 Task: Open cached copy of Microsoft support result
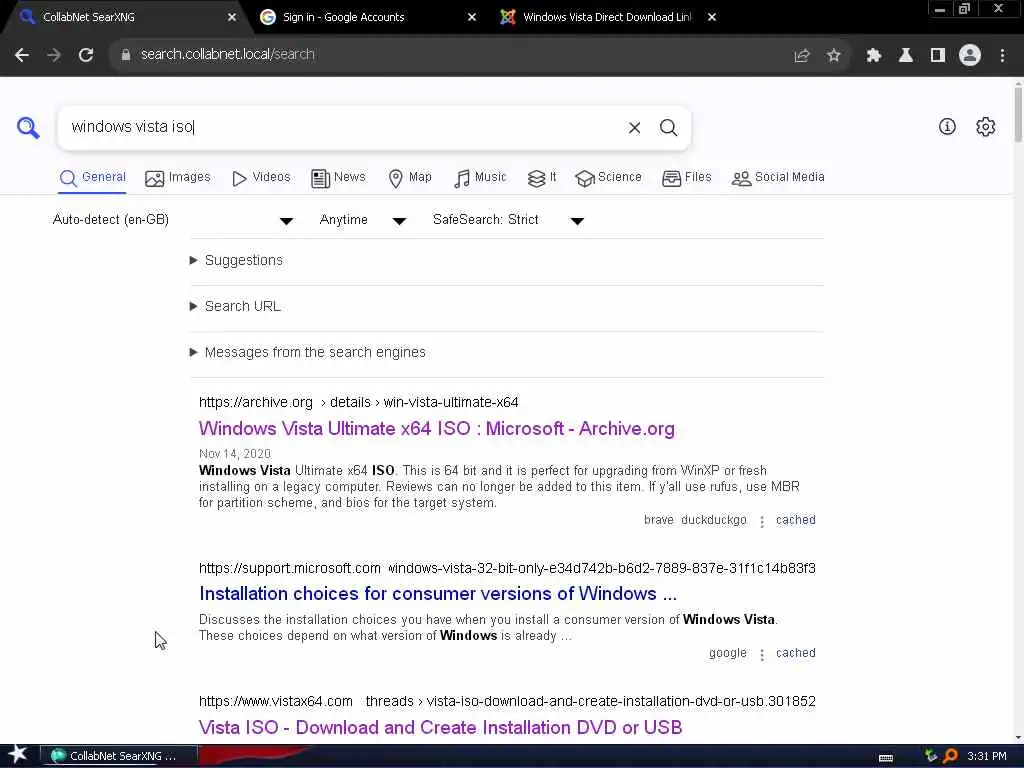click(795, 653)
